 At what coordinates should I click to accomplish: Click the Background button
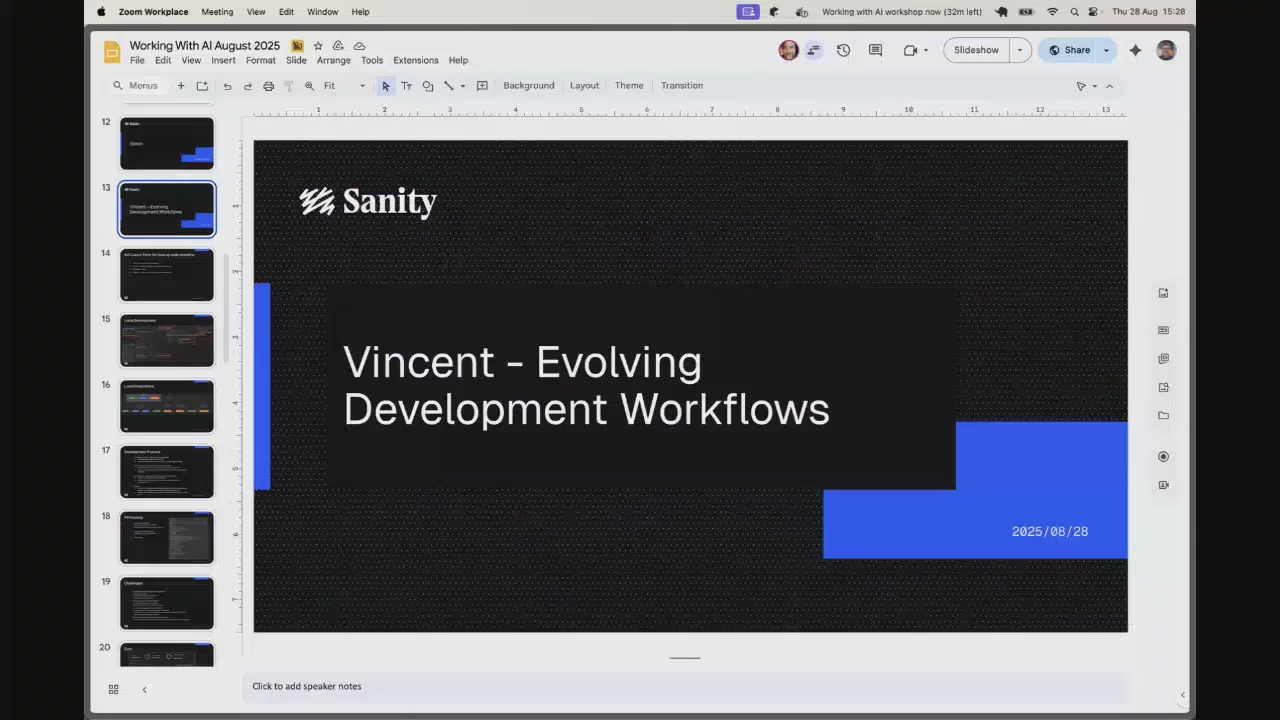[528, 86]
